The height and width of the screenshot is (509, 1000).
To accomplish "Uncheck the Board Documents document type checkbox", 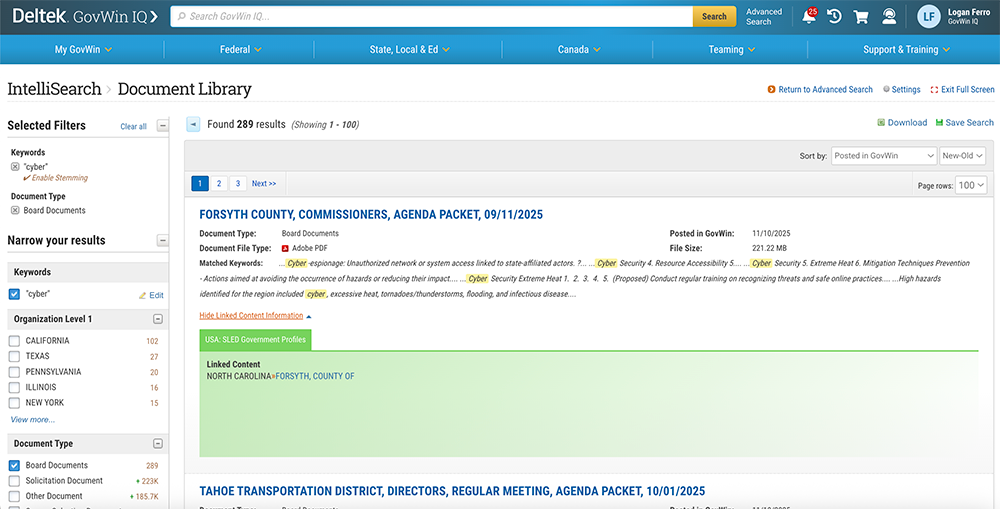I will 14,466.
